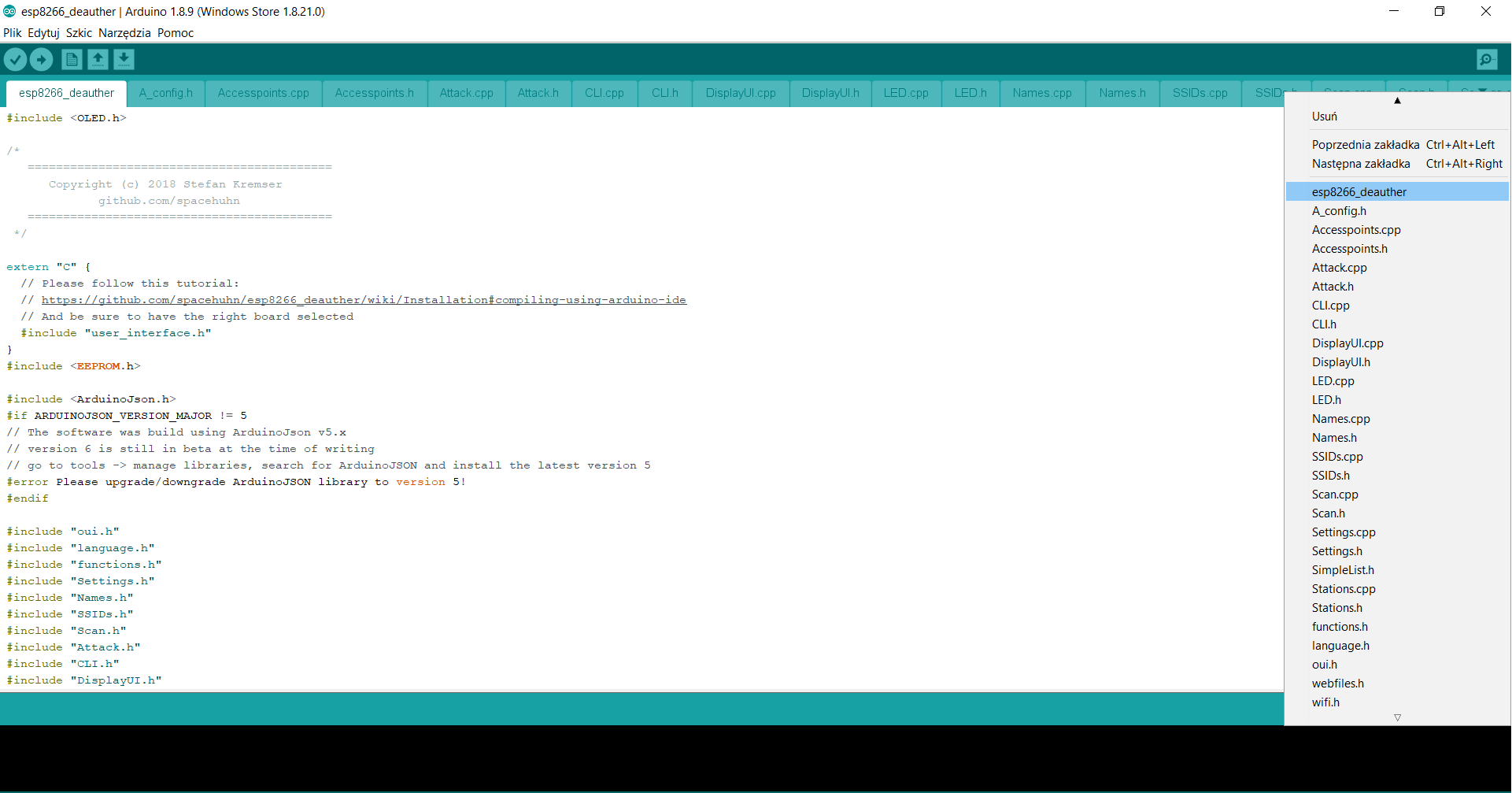Select oui.h in the dropdown list
1512x793 pixels.
[1397, 665]
